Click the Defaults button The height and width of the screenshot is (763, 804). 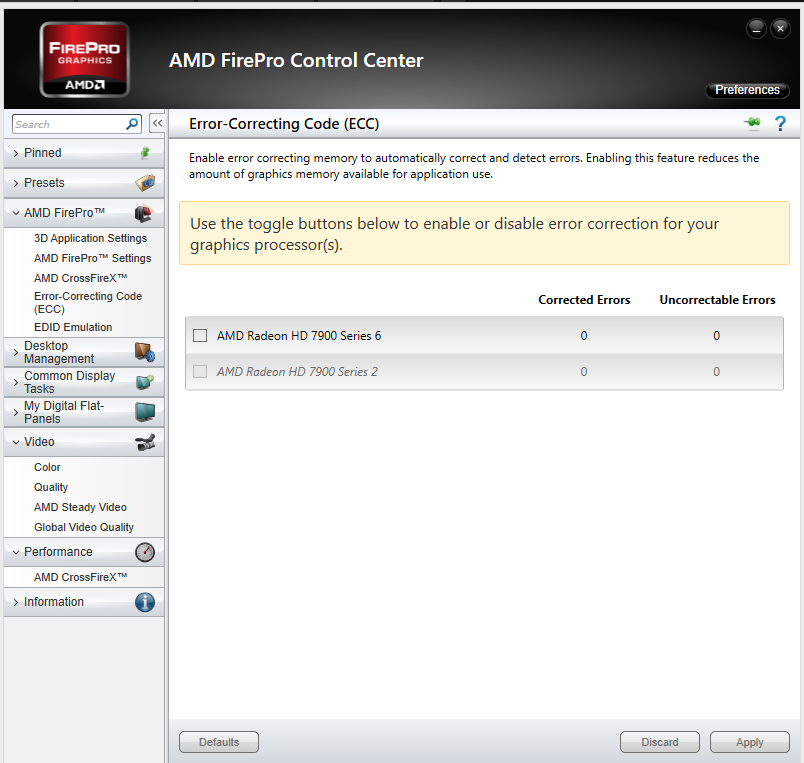219,742
